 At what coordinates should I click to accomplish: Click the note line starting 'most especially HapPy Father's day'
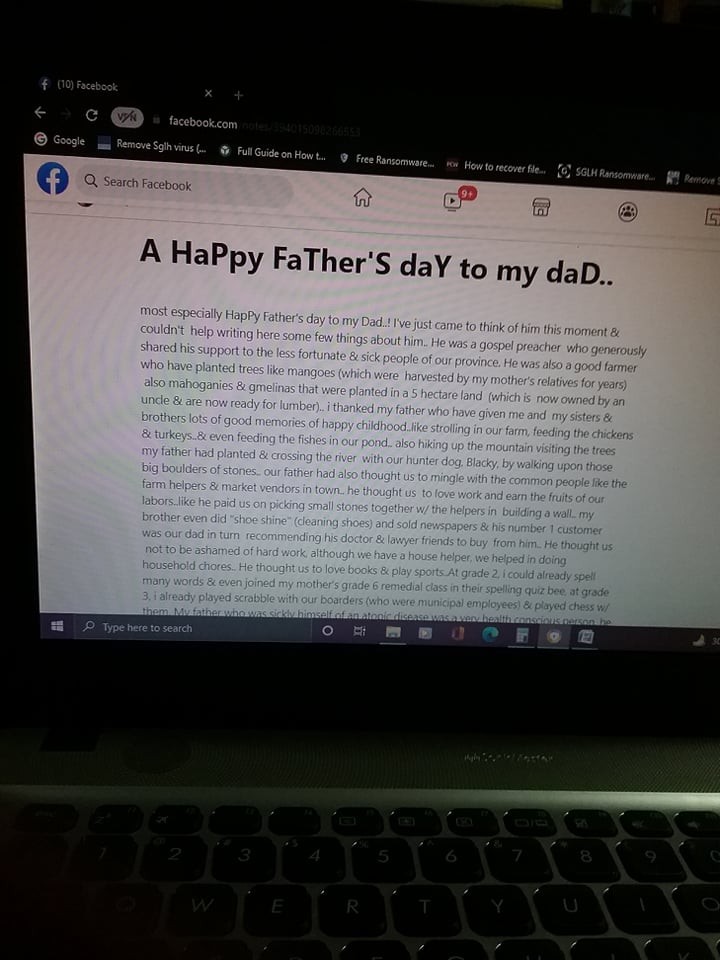coord(380,323)
